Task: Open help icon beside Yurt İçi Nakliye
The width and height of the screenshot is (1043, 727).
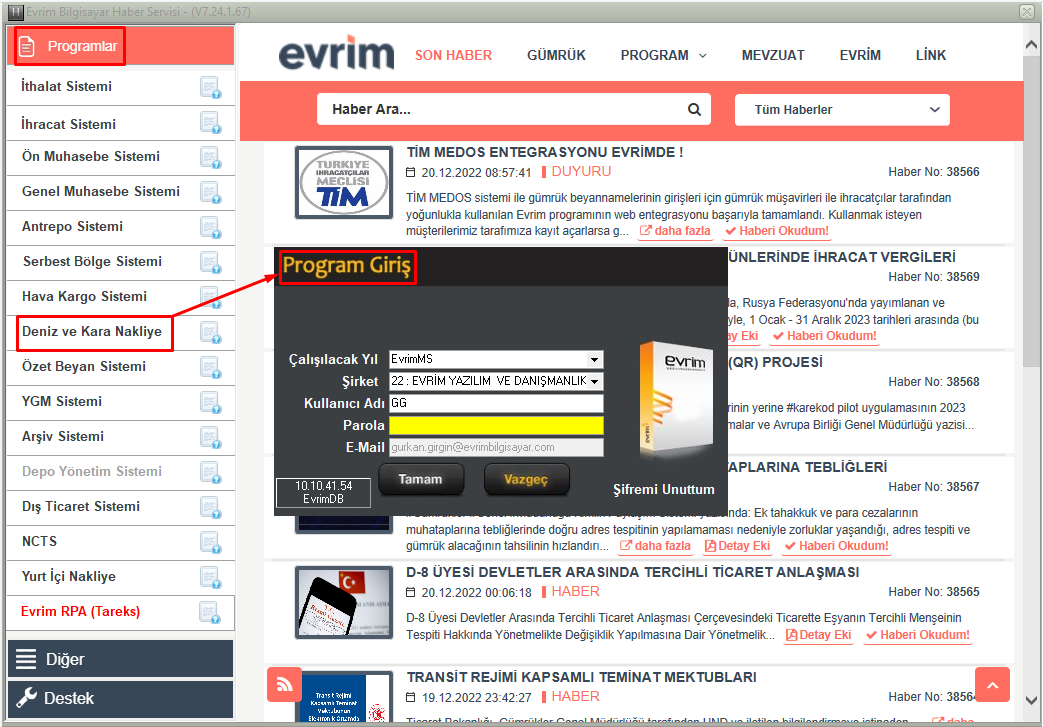Action: tap(211, 578)
